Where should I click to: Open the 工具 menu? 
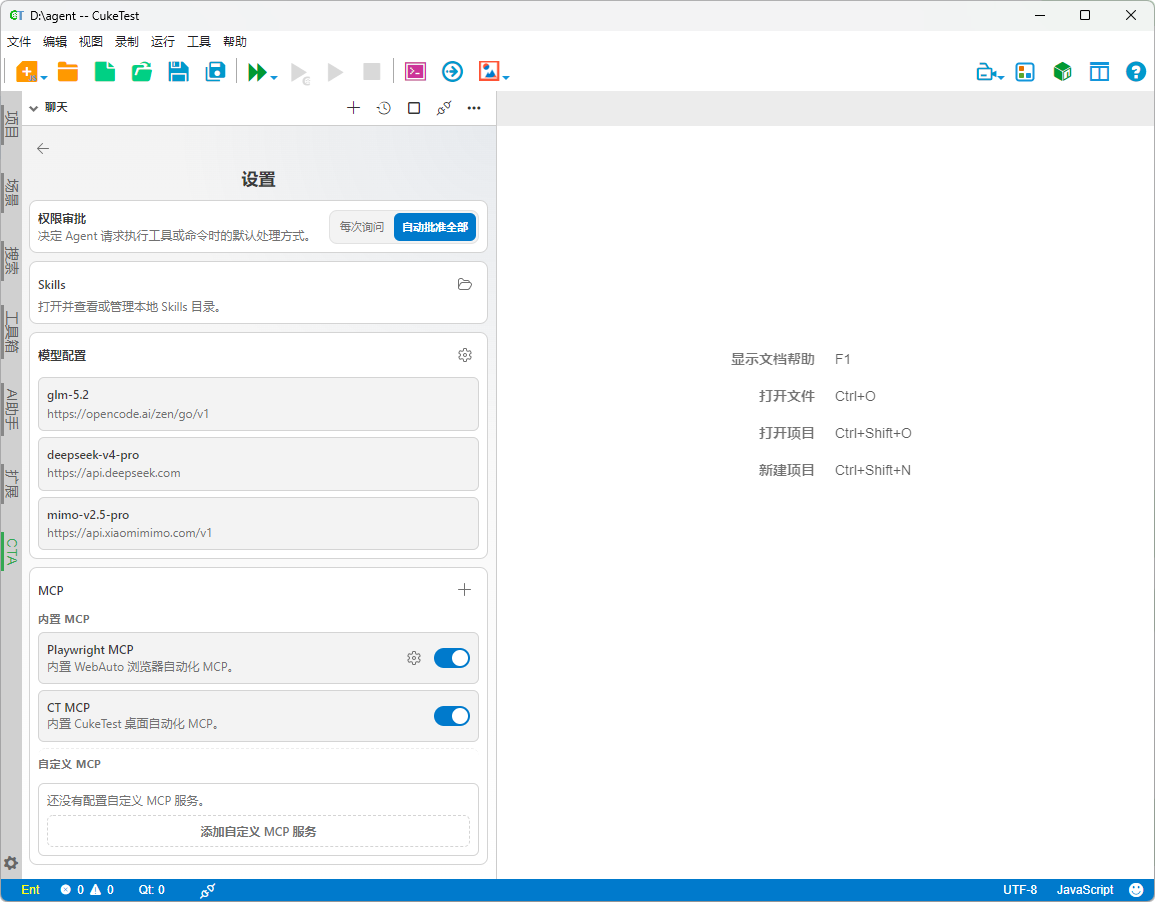point(199,42)
